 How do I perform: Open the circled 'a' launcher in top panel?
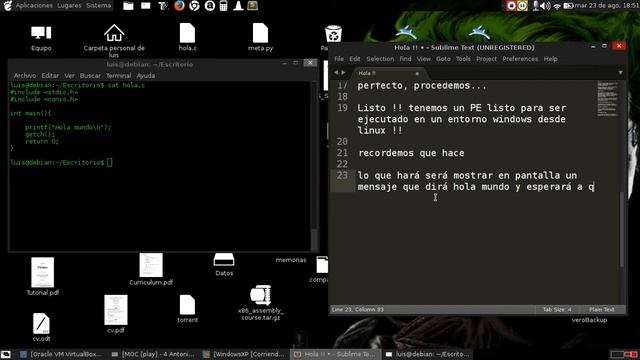click(x=209, y=6)
